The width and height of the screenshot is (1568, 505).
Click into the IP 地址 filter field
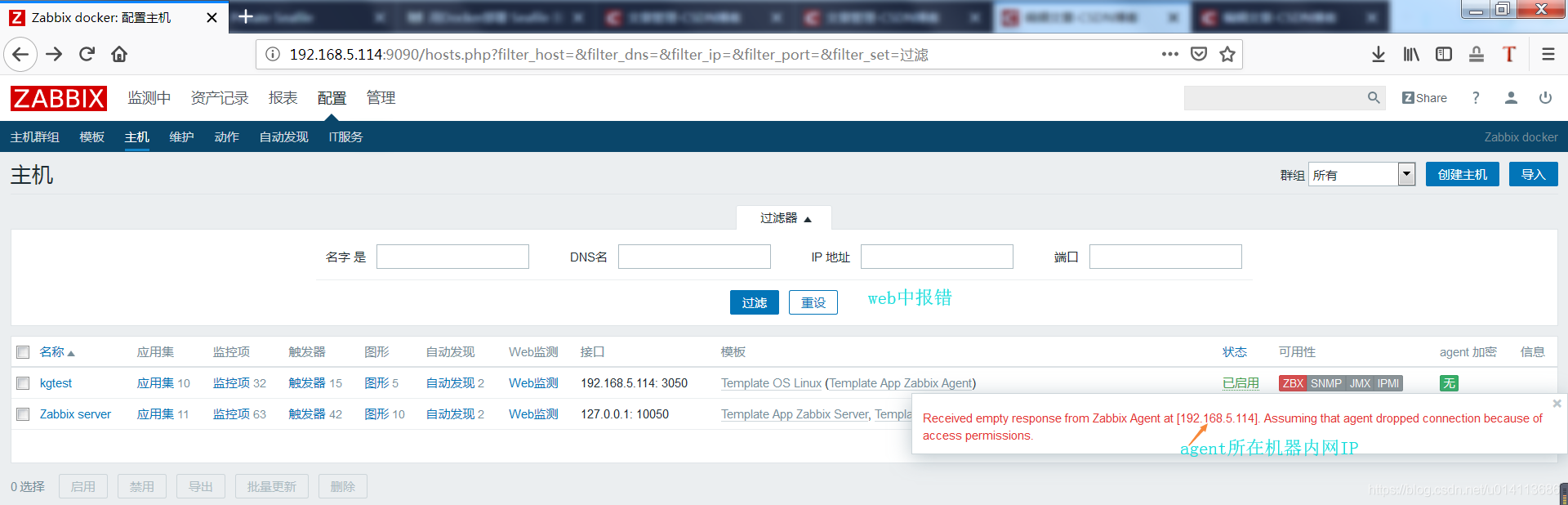coord(936,257)
